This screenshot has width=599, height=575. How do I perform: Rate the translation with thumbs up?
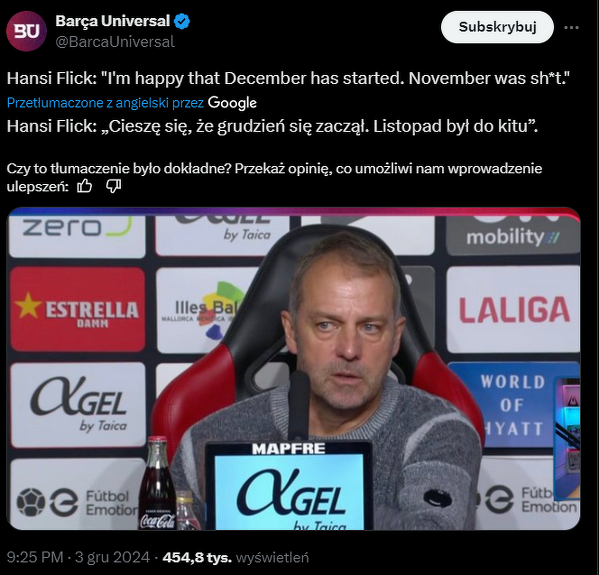coord(84,186)
